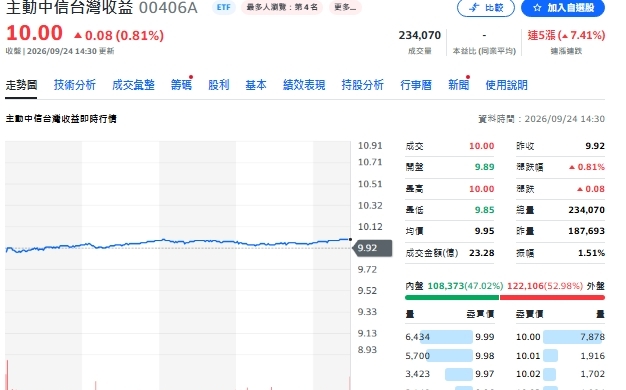
Task: Click the compare arrows icon in 比較
Action: pyautogui.click(x=474, y=8)
